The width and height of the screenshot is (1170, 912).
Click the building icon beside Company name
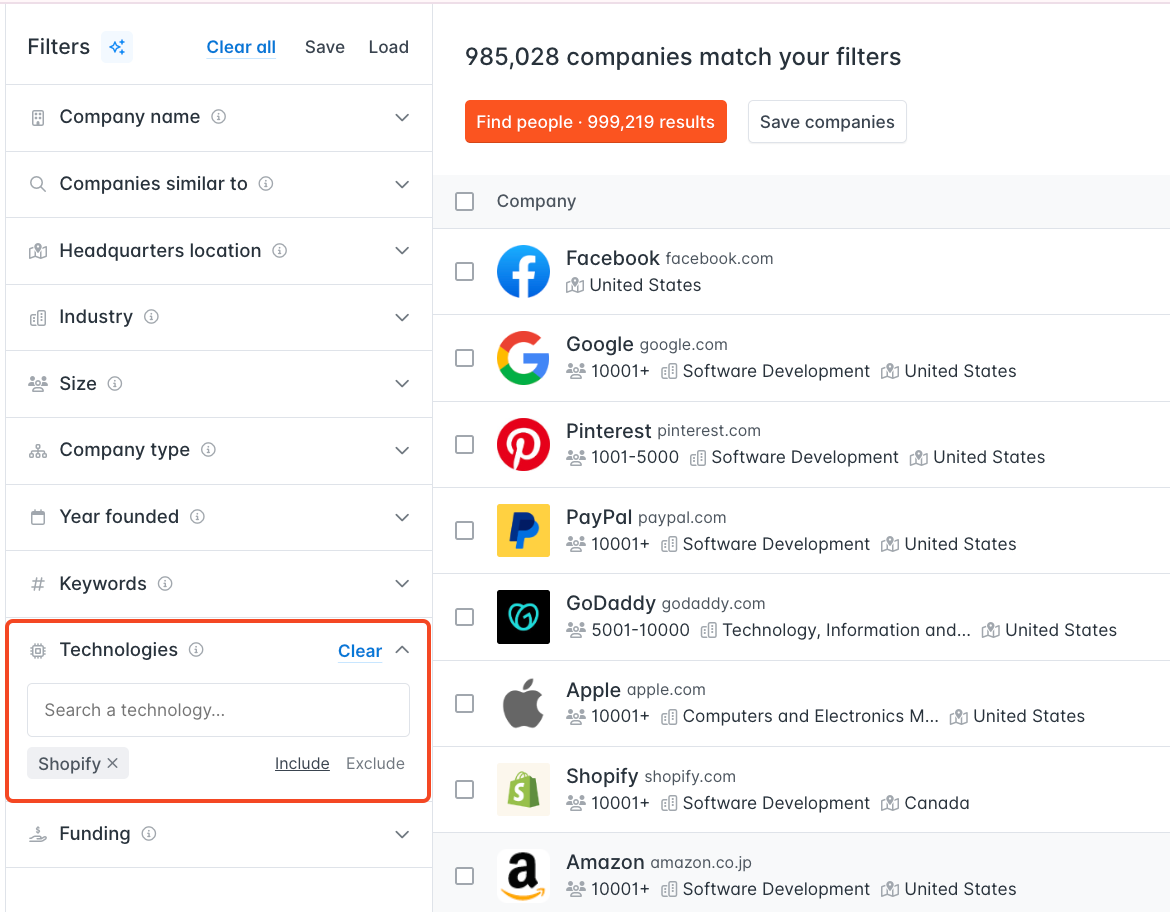[38, 117]
